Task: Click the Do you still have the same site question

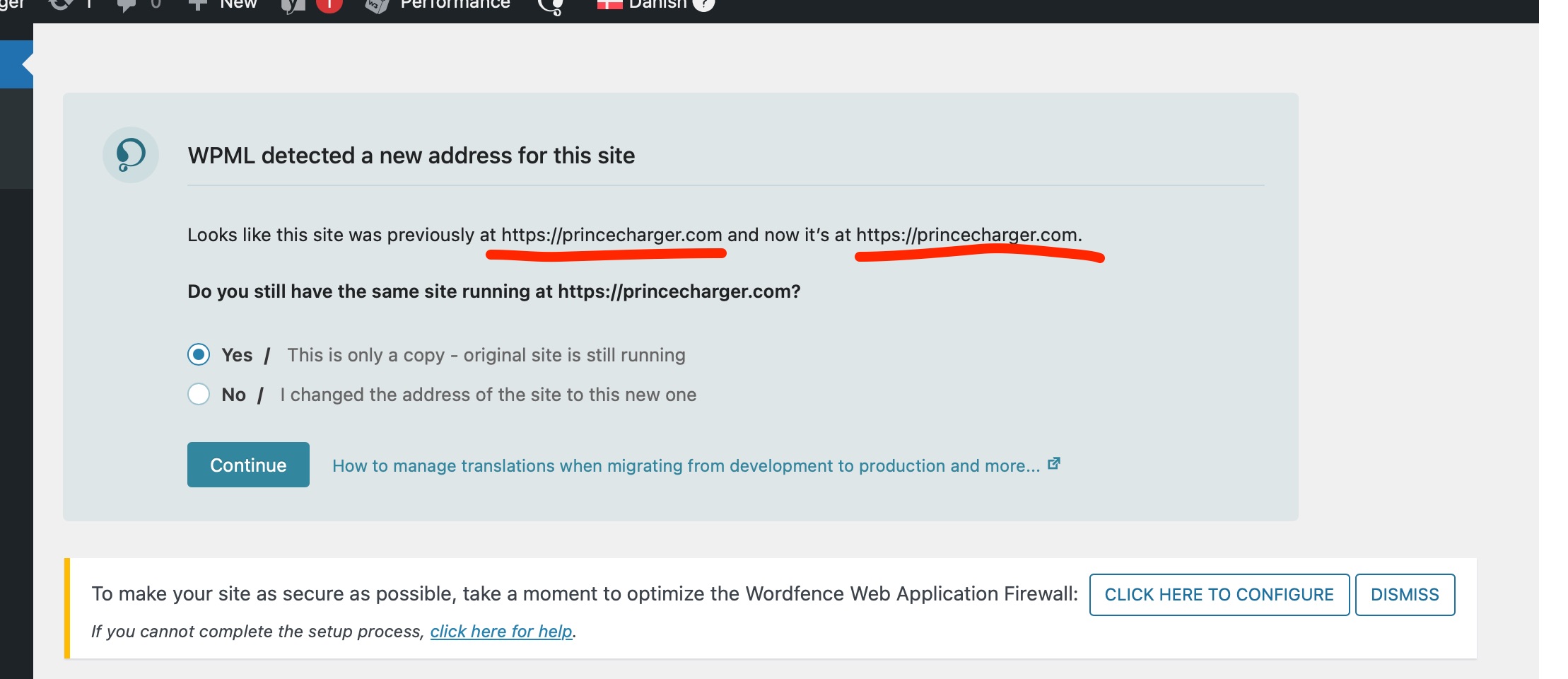Action: pyautogui.click(x=494, y=291)
